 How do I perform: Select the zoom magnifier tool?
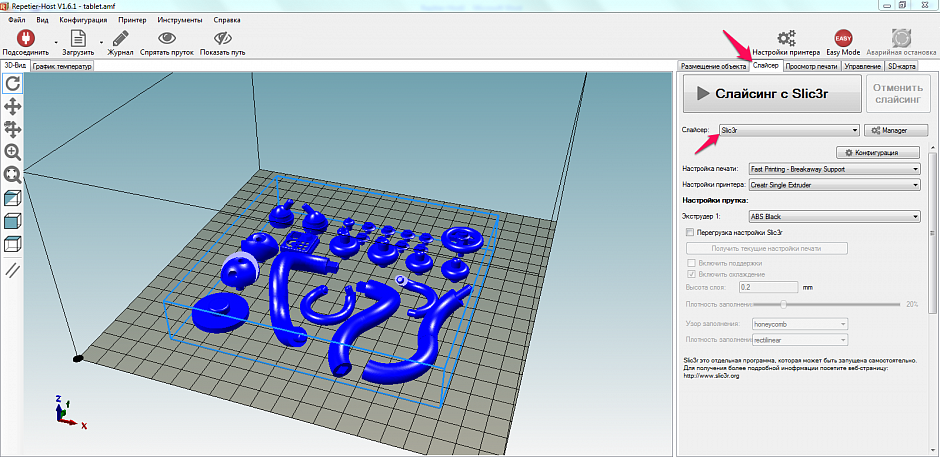point(14,151)
